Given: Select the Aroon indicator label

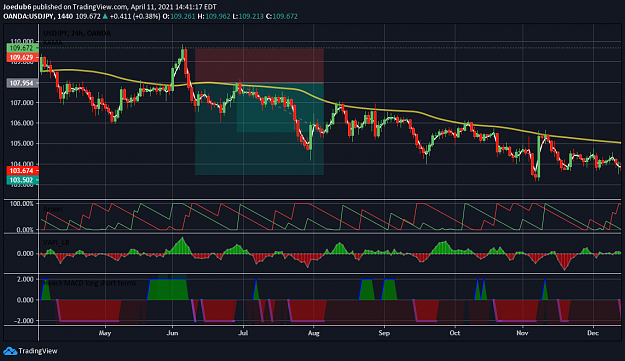Looking at the screenshot, I should coord(52,209).
